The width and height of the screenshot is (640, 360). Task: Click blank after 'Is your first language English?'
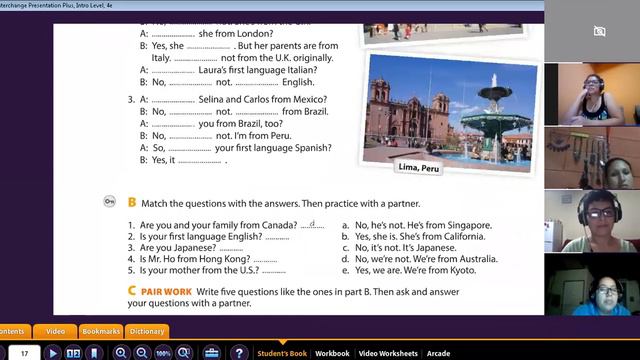click(x=277, y=238)
